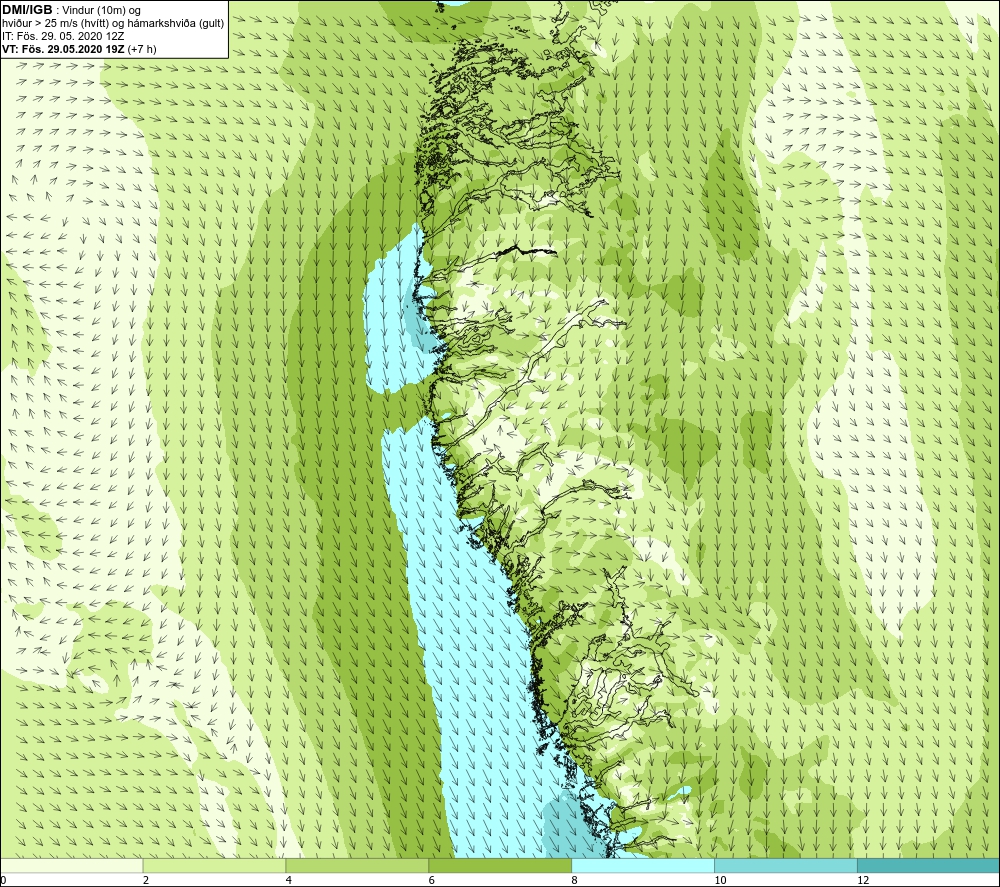Image resolution: width=1000 pixels, height=887 pixels.
Task: Click the DMI/IGB title text
Action: pyautogui.click(x=27, y=10)
